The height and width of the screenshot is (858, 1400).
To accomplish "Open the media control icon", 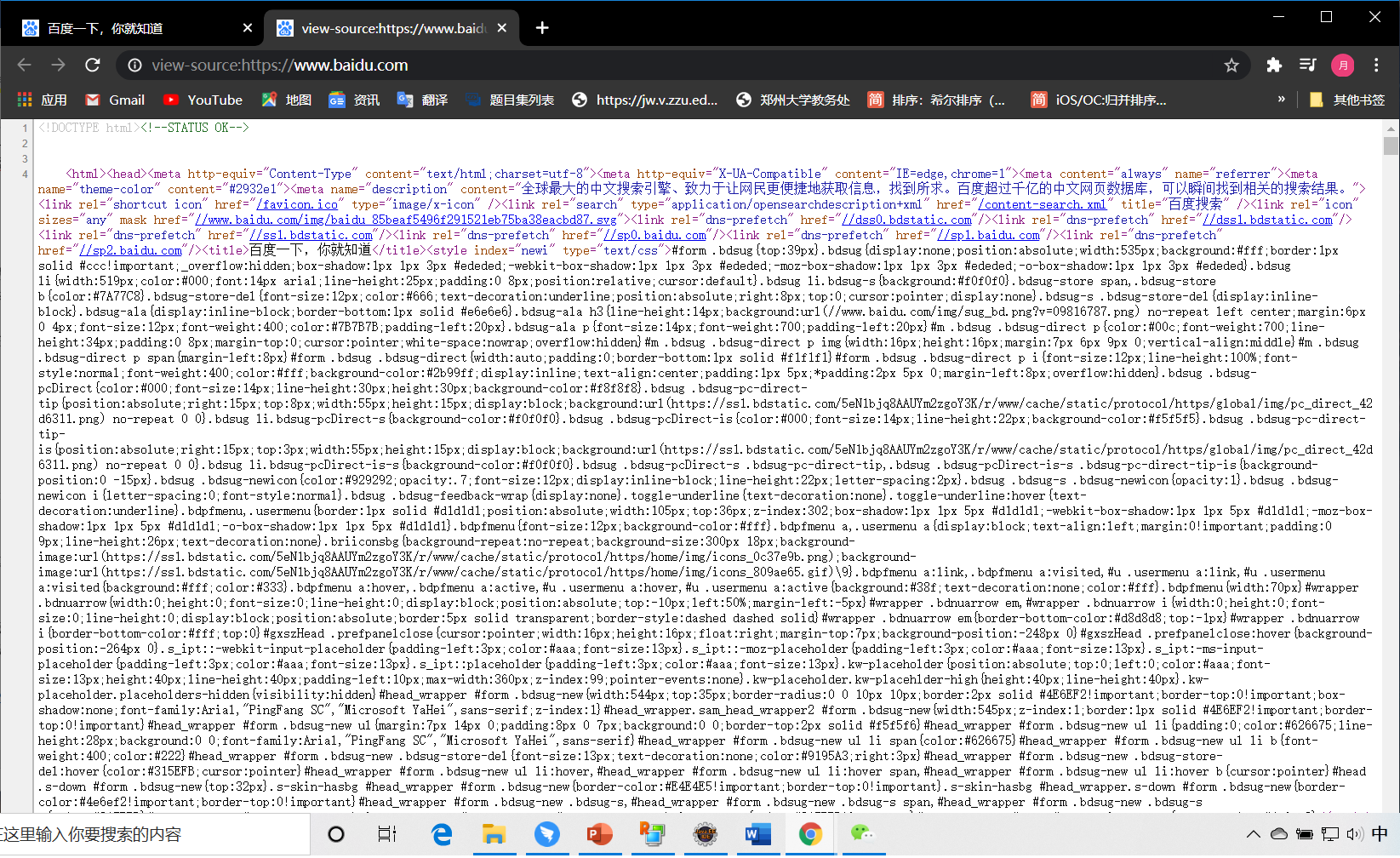I will (1308, 65).
